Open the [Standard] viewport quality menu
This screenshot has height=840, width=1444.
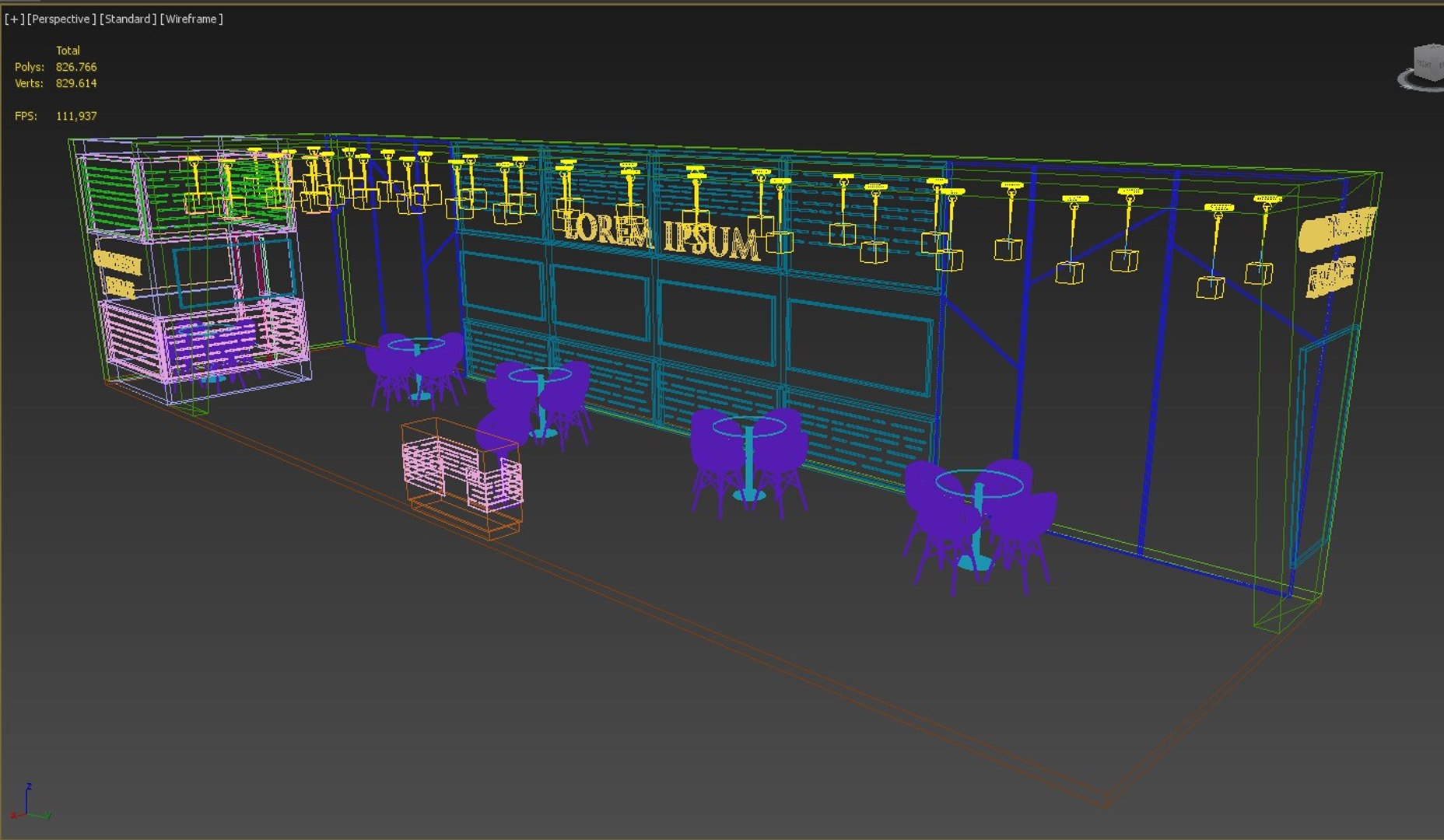click(128, 19)
